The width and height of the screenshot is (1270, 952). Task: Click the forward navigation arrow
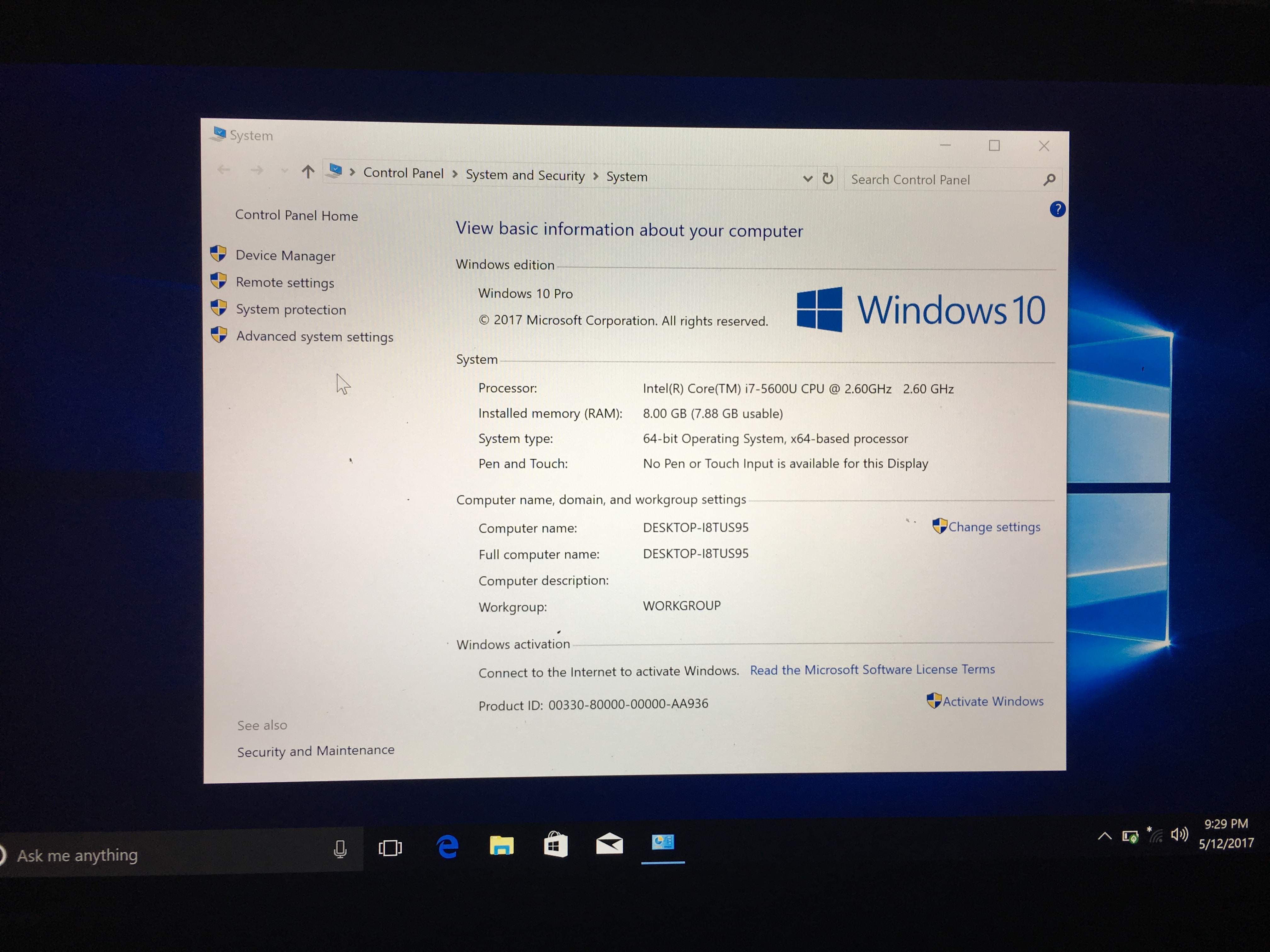point(257,170)
